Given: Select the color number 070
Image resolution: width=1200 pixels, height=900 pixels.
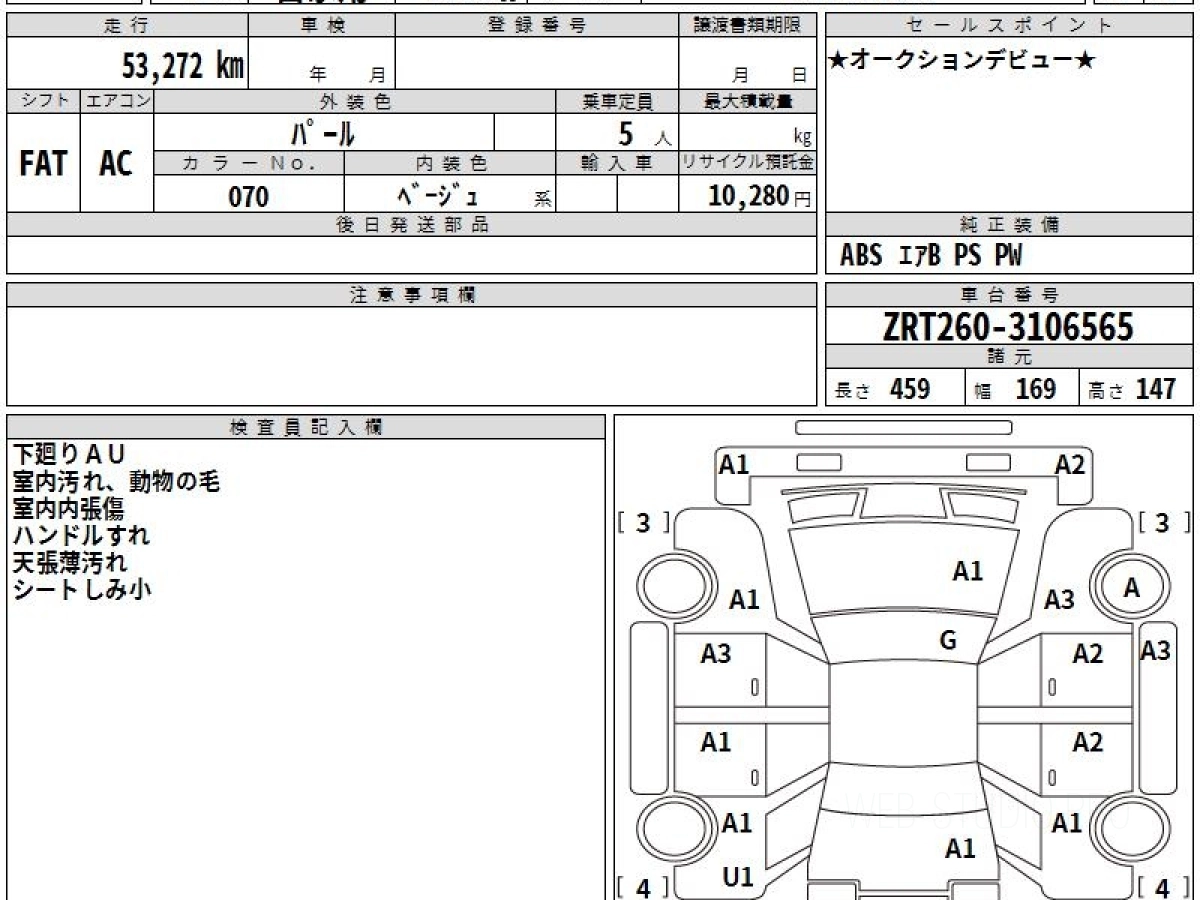Looking at the screenshot, I should pyautogui.click(x=249, y=197).
